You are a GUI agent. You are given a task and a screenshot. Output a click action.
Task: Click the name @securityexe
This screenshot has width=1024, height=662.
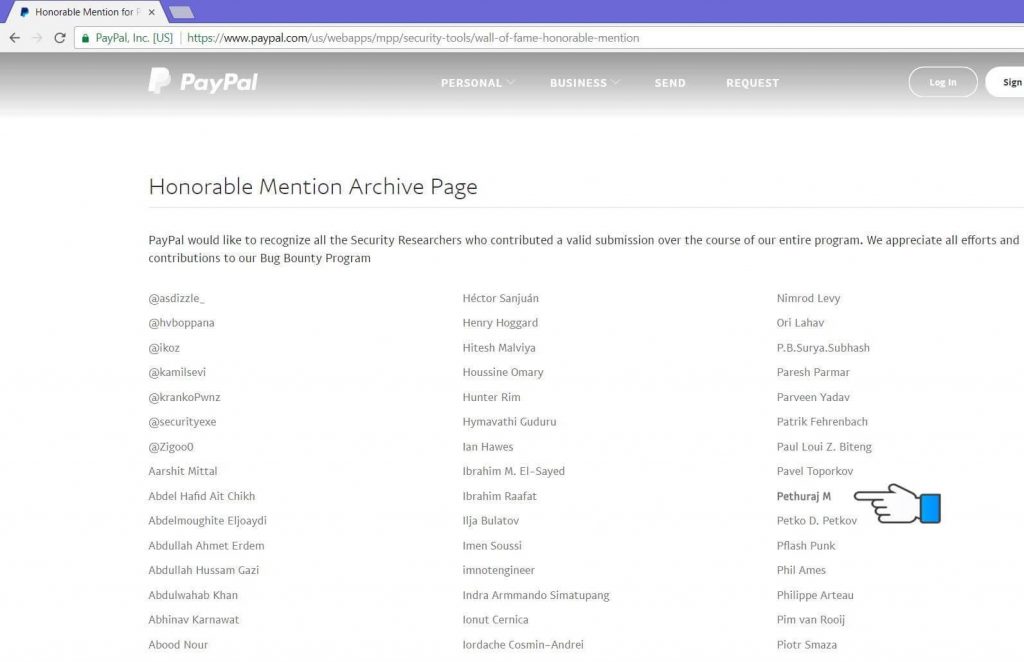pos(182,422)
